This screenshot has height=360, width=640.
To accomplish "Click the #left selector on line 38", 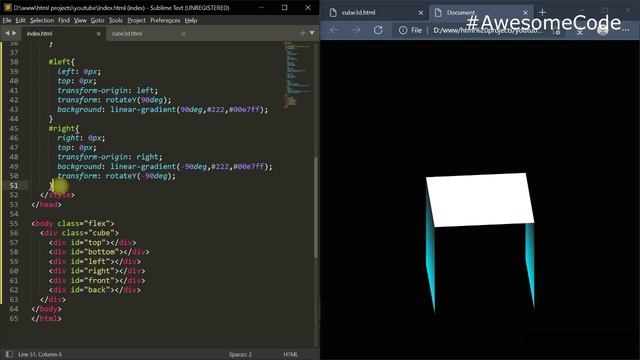I will tap(62, 62).
